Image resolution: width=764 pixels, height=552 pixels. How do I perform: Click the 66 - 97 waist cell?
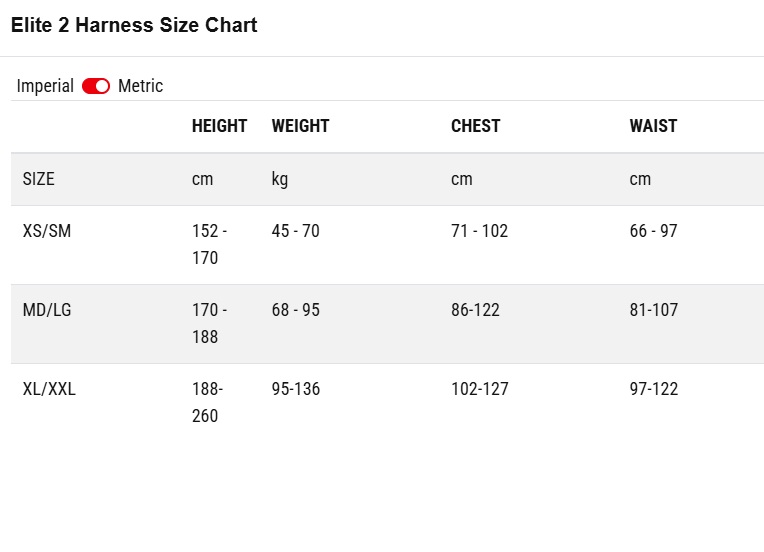click(x=653, y=231)
